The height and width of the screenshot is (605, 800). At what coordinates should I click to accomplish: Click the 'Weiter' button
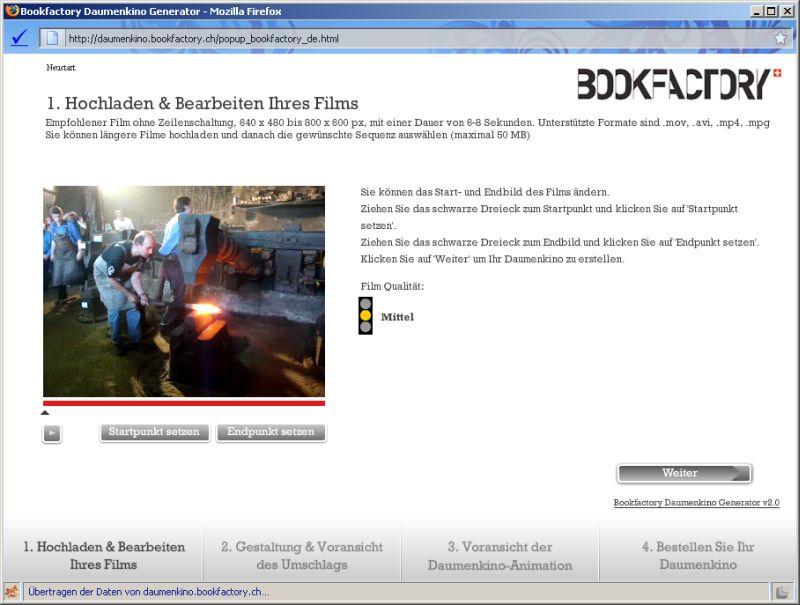684,473
